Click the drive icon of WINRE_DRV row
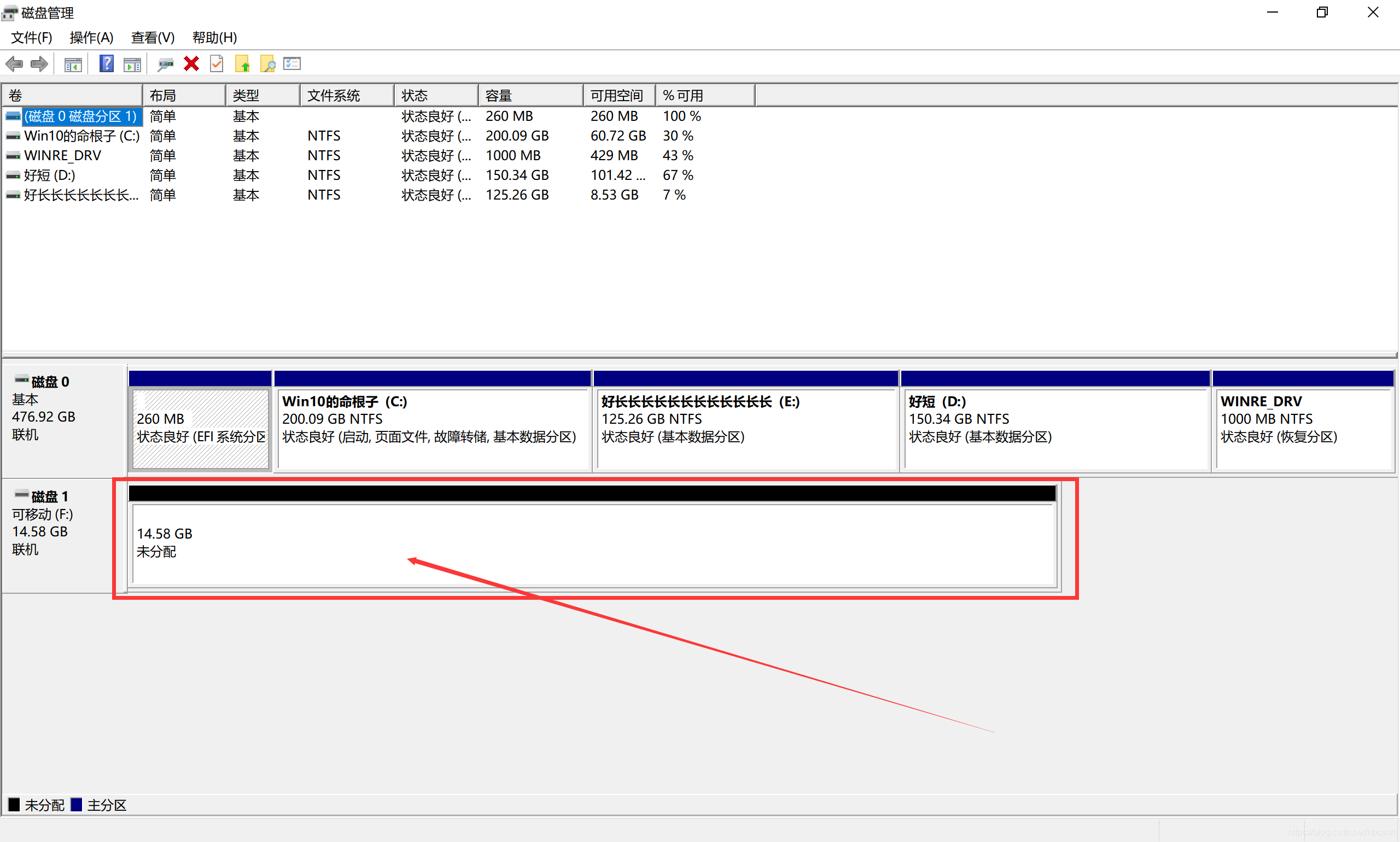Screen dimensions: 1400x842 tap(13, 155)
